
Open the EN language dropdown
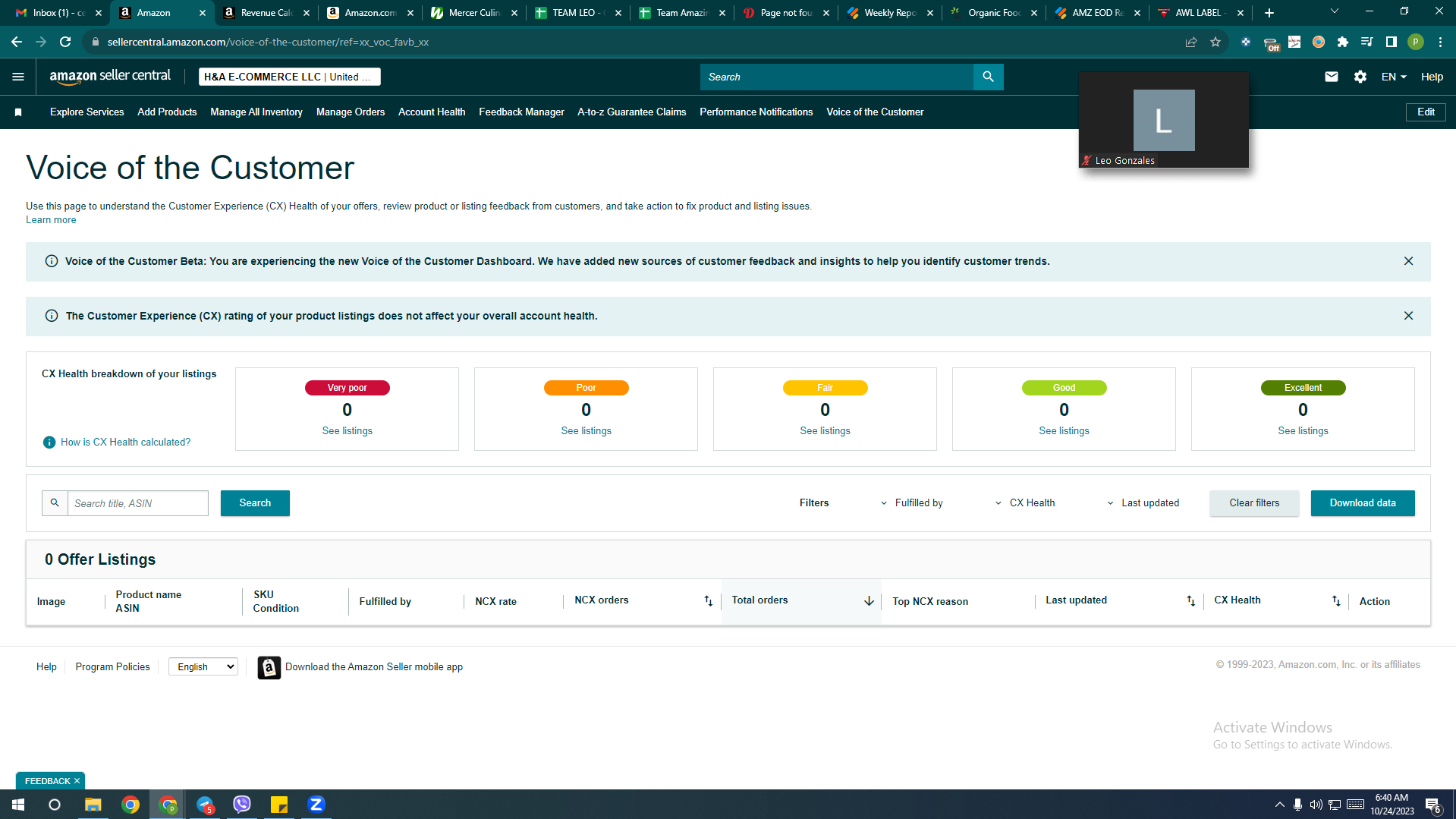click(1394, 77)
